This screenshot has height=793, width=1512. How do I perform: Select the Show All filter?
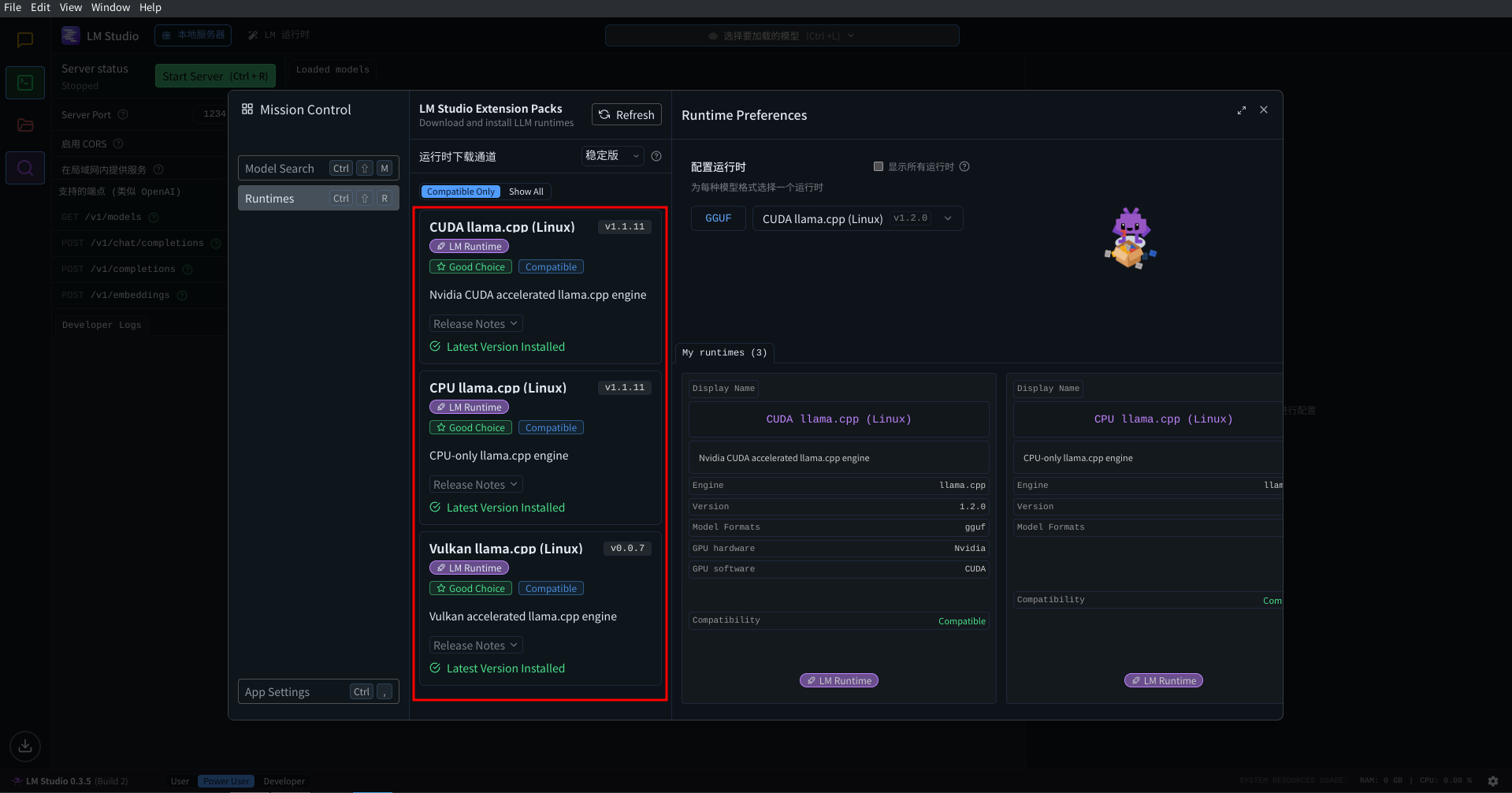(526, 192)
